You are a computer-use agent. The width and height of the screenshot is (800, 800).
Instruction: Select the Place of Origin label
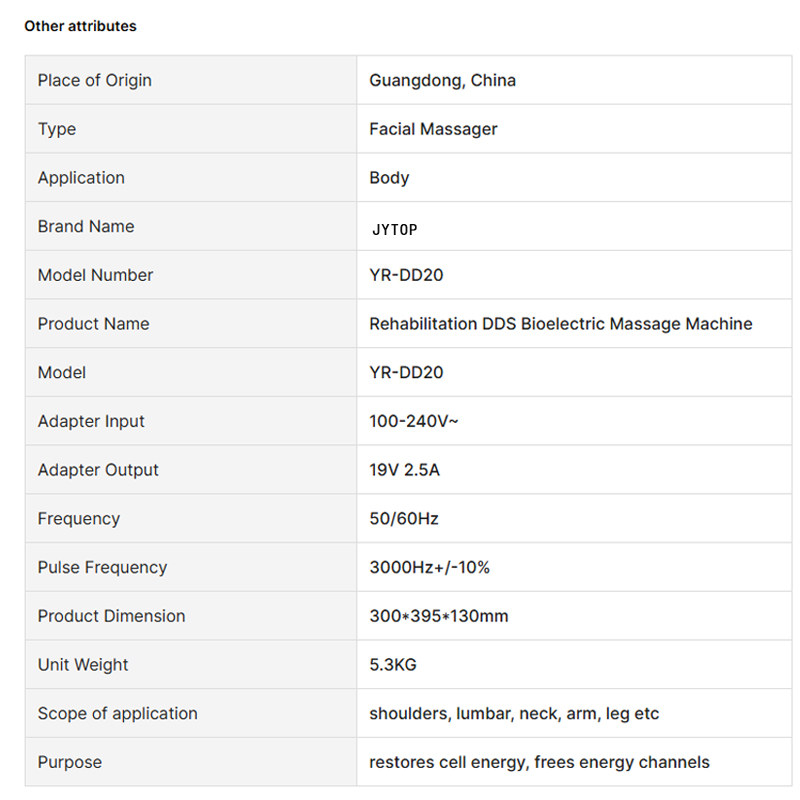click(94, 81)
